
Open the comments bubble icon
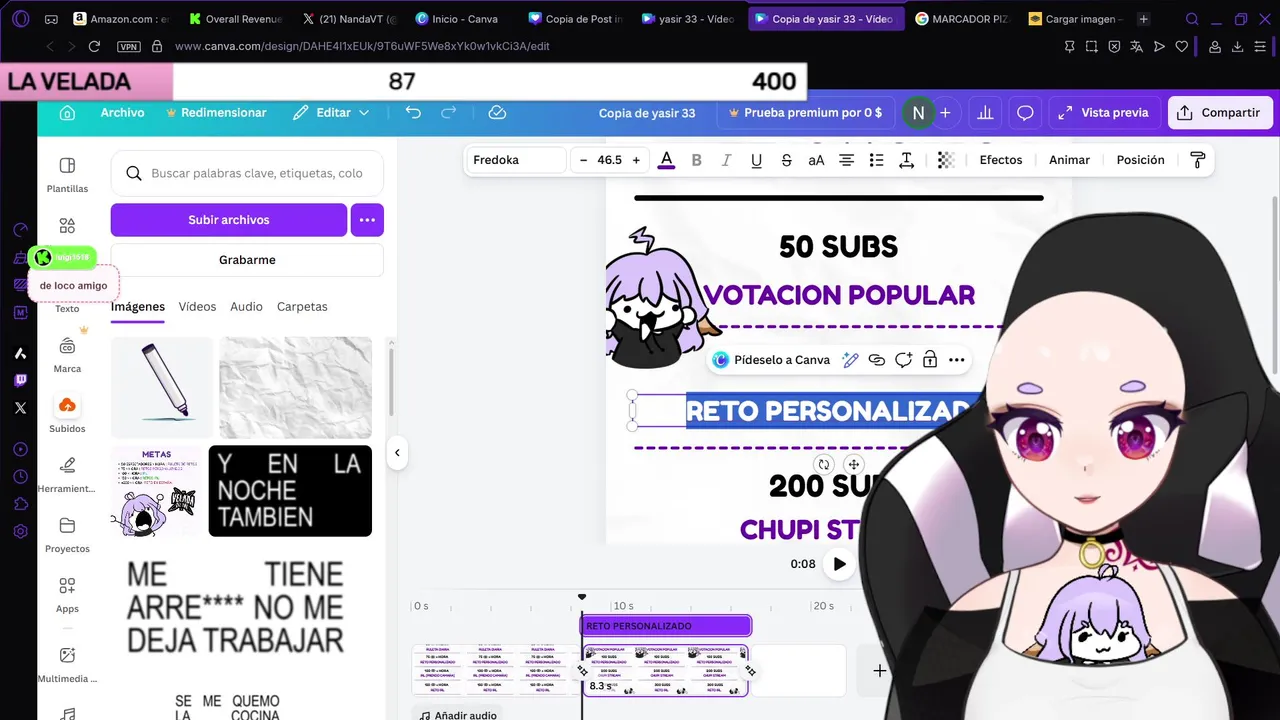1025,113
